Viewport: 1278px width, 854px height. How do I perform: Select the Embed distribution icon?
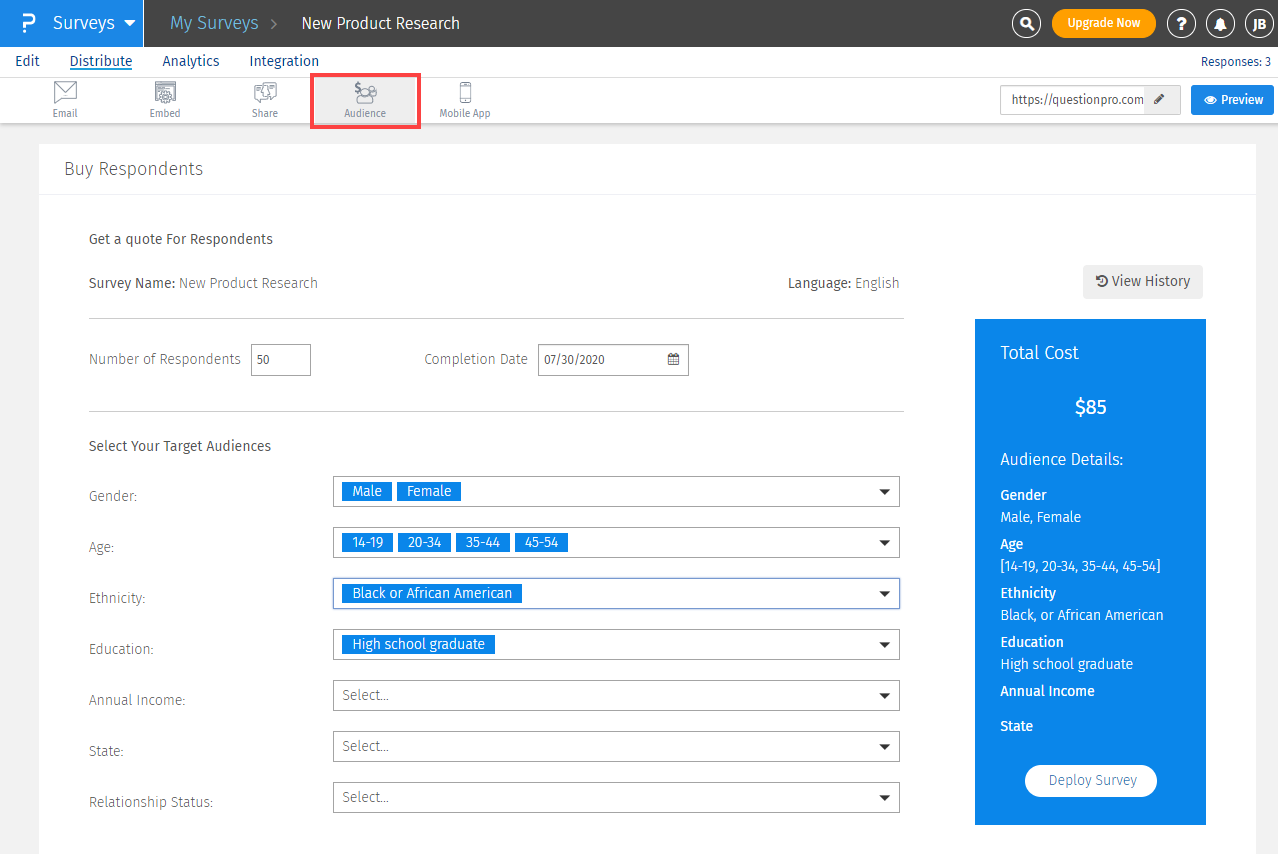(x=165, y=100)
